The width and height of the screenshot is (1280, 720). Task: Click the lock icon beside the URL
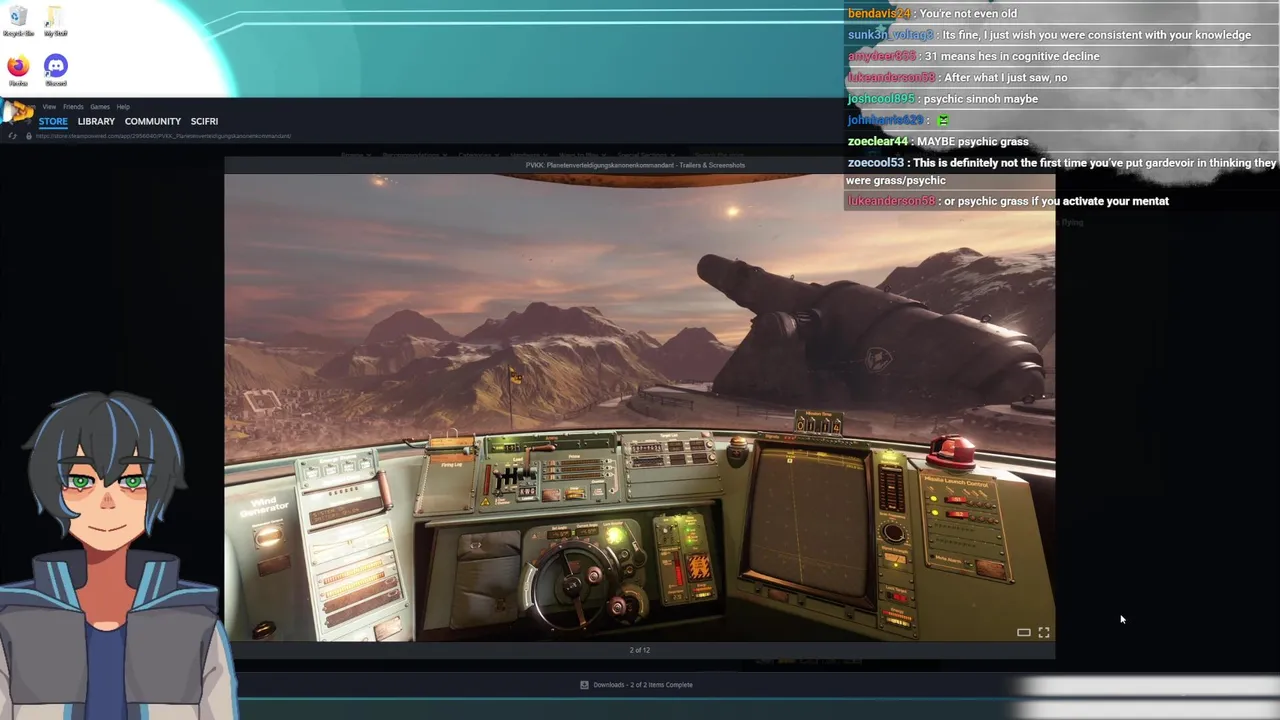click(x=28, y=136)
